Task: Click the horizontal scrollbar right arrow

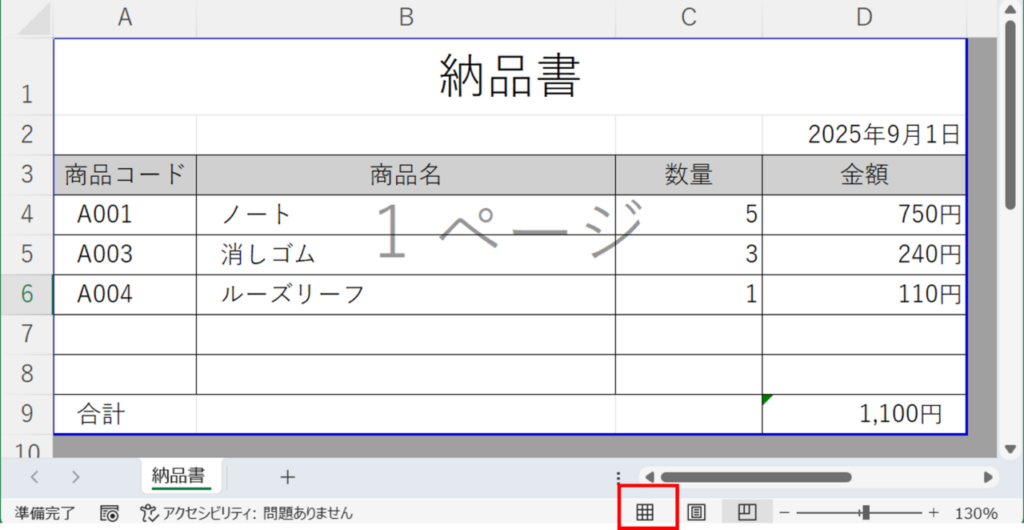Action: (988, 477)
